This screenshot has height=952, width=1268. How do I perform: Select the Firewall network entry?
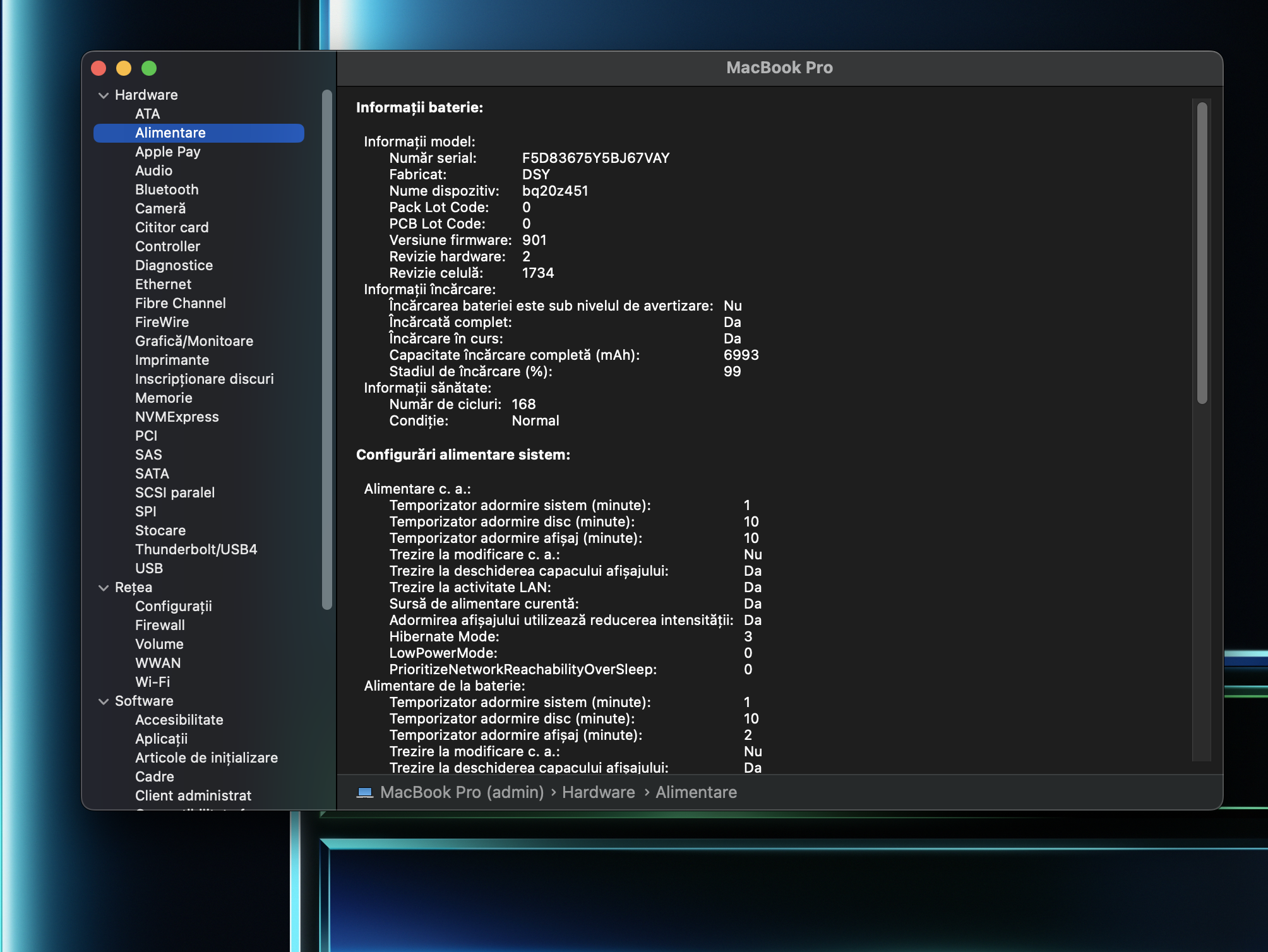(x=160, y=625)
